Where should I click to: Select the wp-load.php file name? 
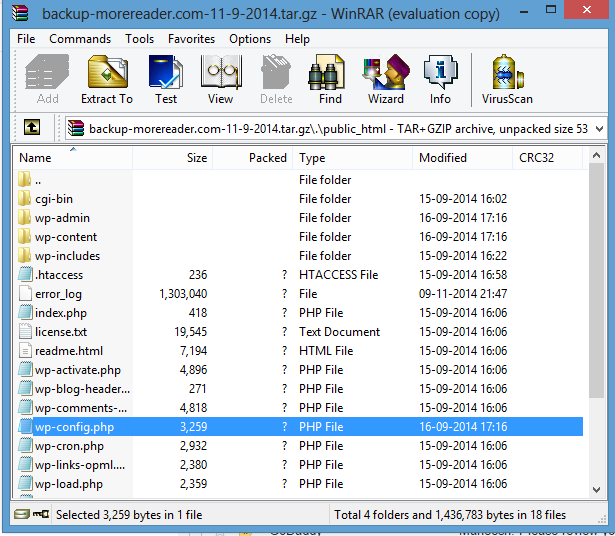[69, 484]
